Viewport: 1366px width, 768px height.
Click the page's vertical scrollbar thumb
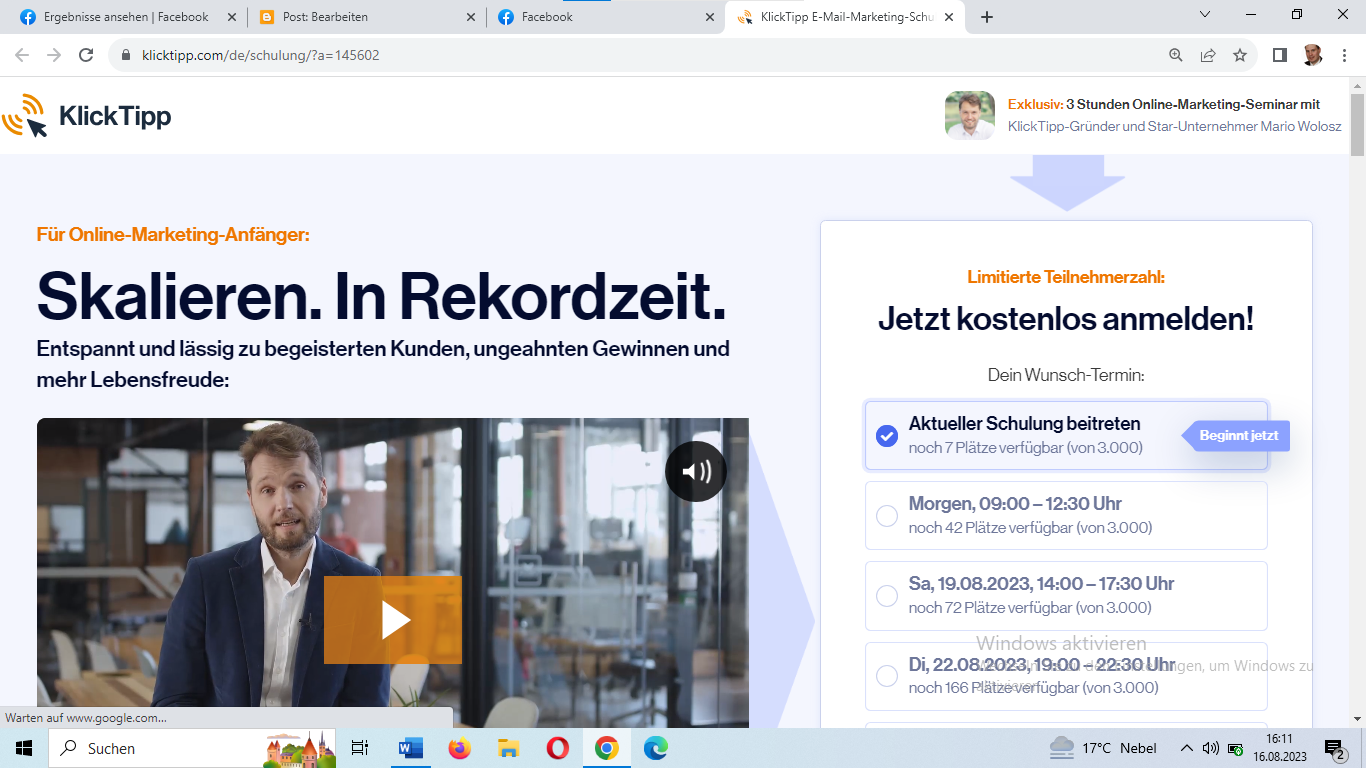1357,125
